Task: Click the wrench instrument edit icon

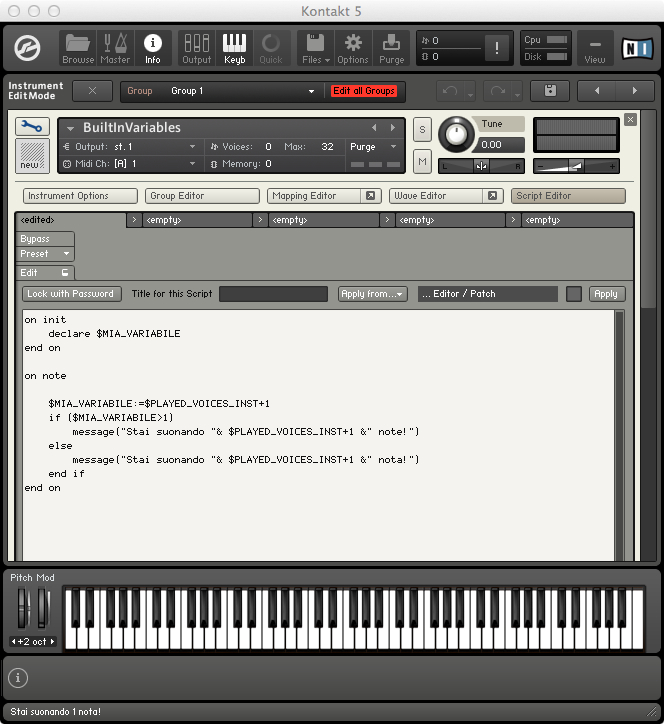Action: (x=32, y=127)
